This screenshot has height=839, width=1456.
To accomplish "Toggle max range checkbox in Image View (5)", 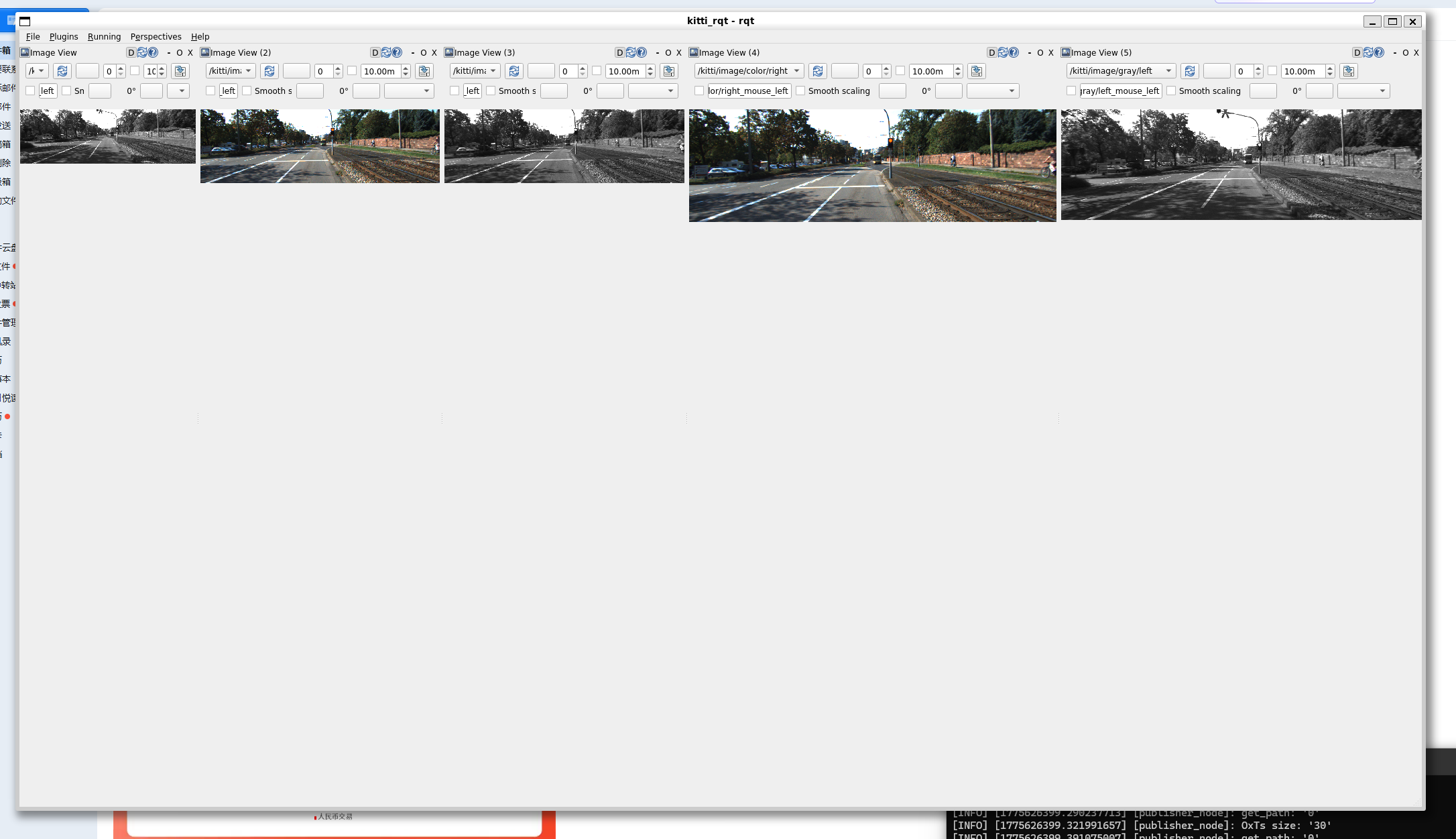I will pos(1272,70).
